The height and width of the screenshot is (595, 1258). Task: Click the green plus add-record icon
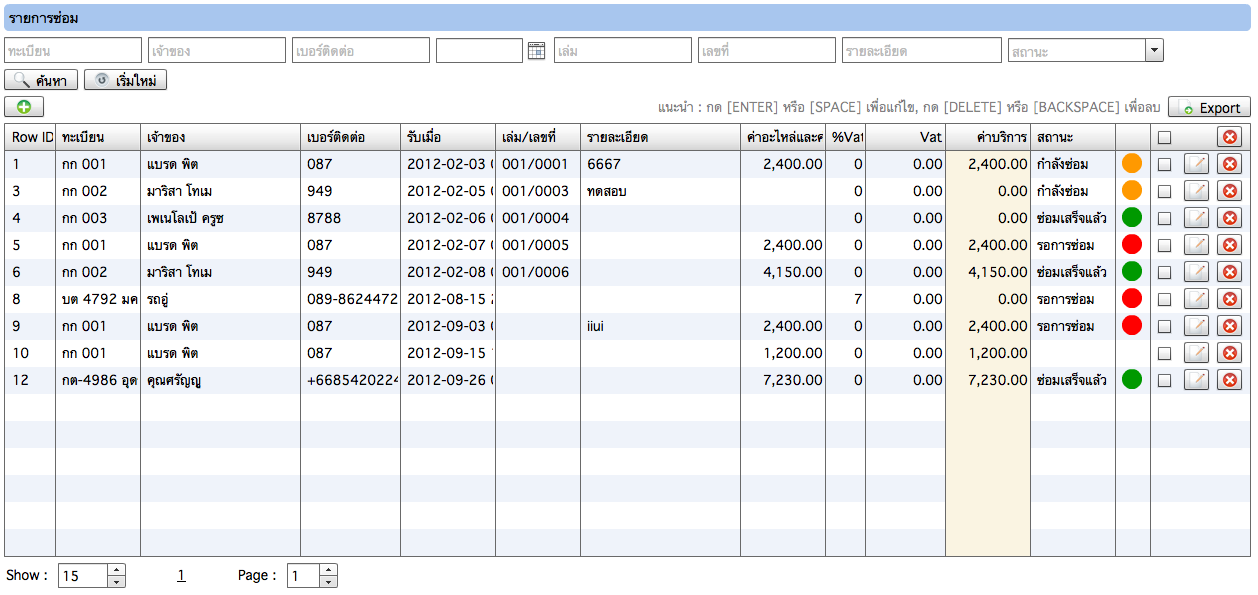pos(24,107)
